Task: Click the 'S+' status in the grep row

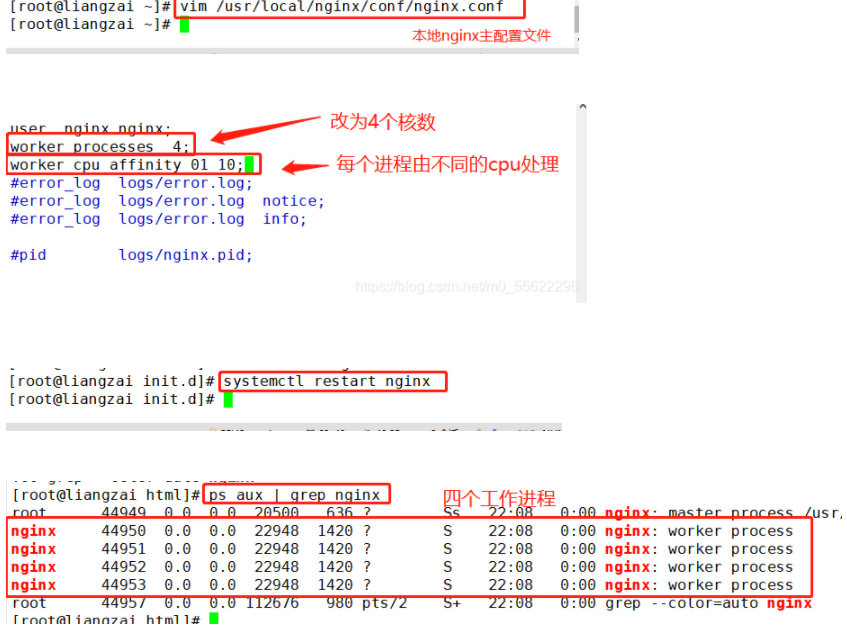Action: pos(452,603)
